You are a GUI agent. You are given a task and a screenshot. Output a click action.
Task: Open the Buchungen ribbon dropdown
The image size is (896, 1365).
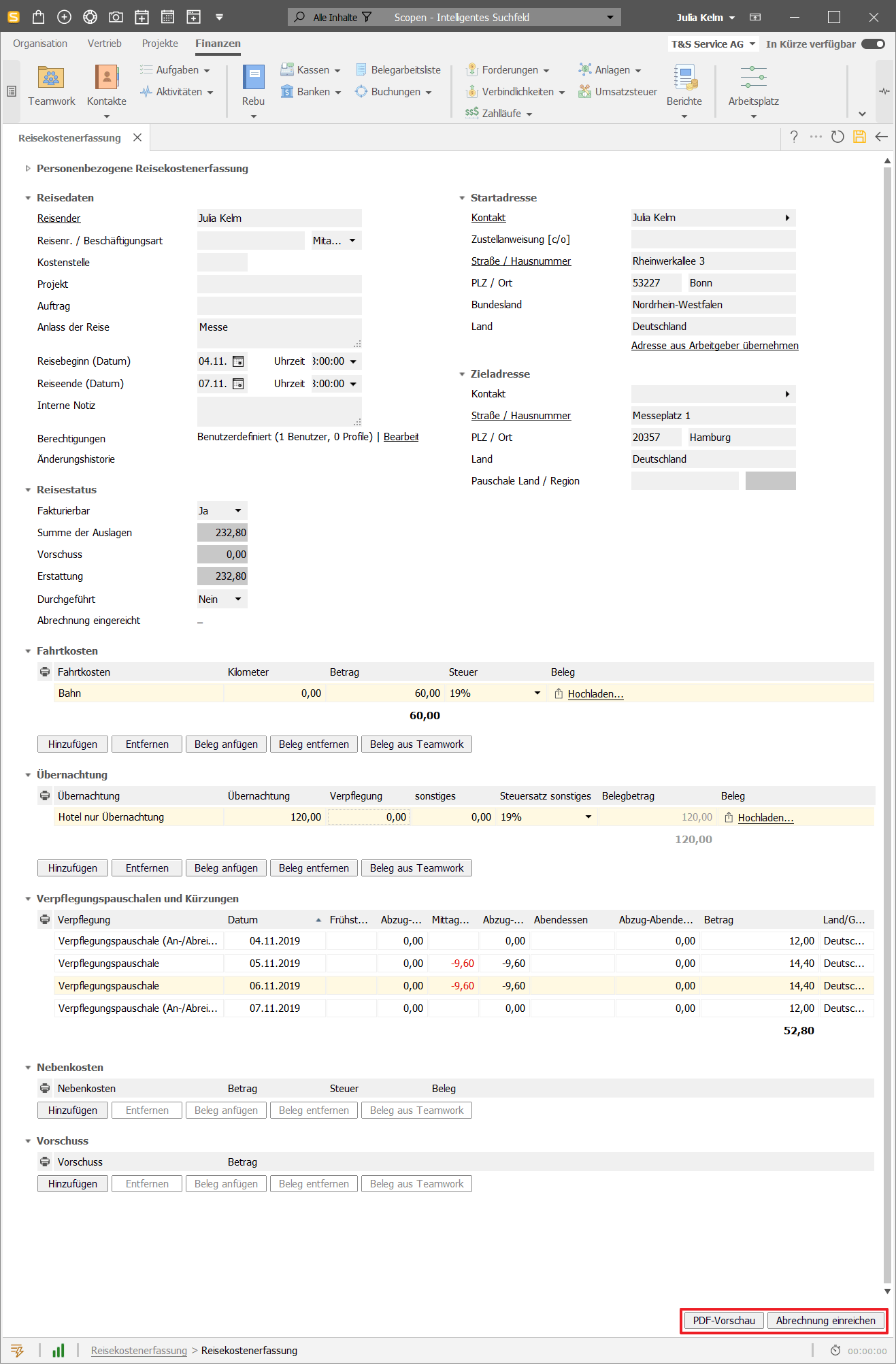pyautogui.click(x=394, y=92)
